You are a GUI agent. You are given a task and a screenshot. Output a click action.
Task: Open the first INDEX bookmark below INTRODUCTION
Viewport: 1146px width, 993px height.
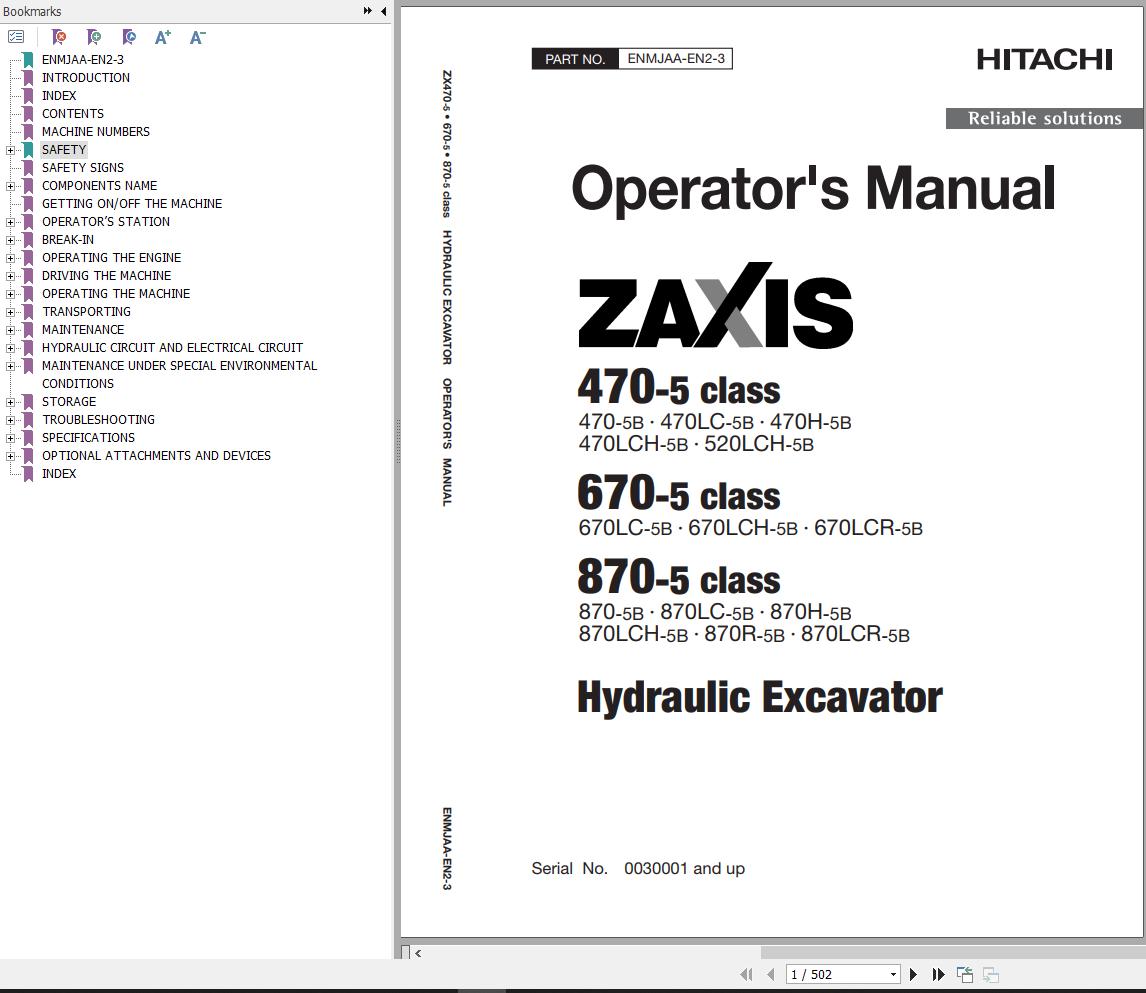point(58,96)
